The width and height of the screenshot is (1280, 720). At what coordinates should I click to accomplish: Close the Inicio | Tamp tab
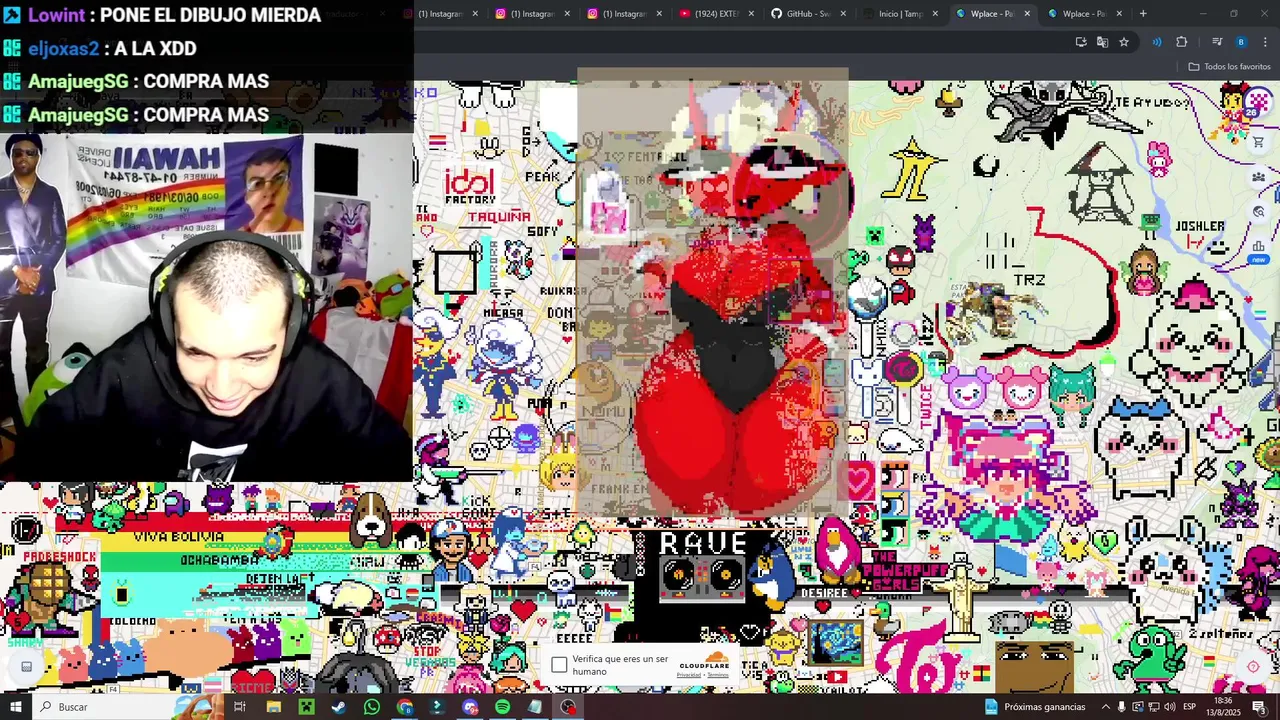tap(935, 14)
